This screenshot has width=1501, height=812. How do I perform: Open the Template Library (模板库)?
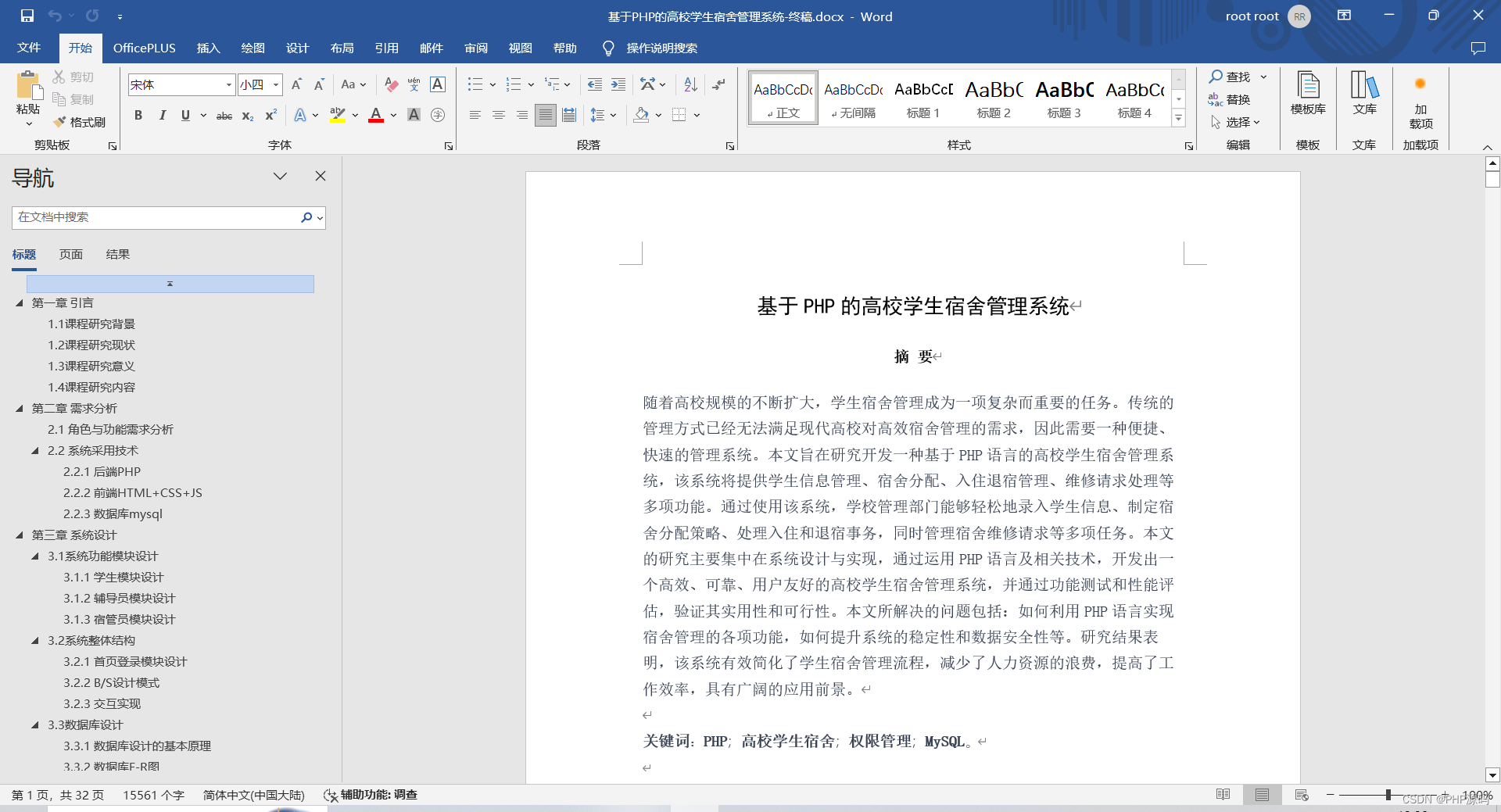[1308, 94]
